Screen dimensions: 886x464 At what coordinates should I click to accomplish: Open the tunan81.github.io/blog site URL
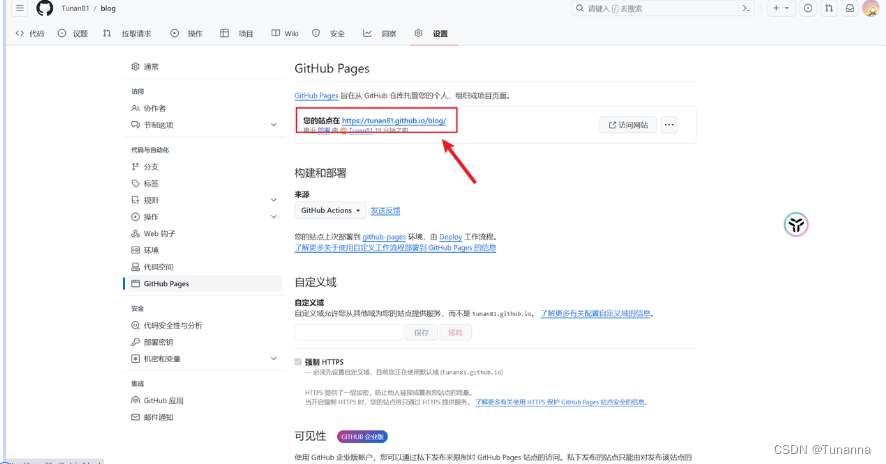394,120
